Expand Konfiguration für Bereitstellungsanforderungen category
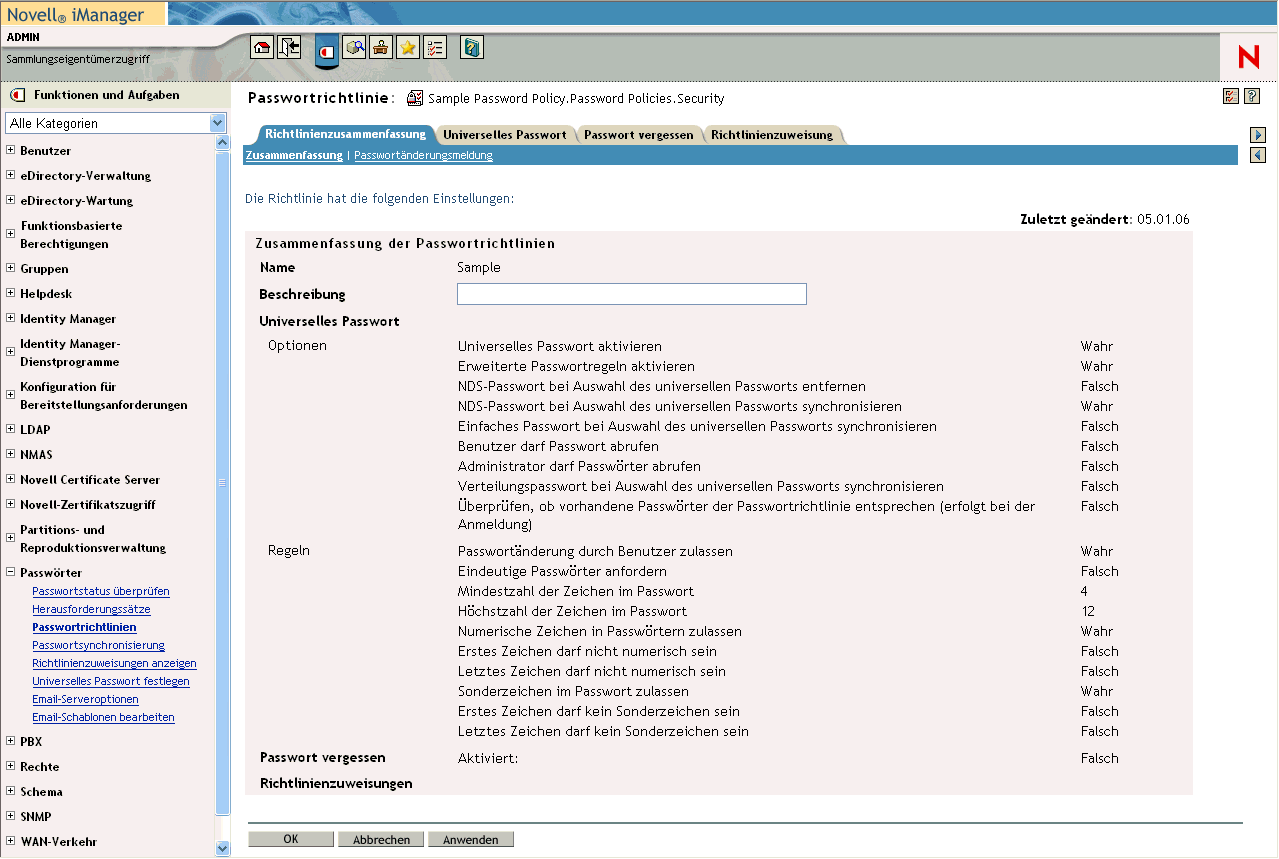The height and width of the screenshot is (859, 1279). coord(10,396)
